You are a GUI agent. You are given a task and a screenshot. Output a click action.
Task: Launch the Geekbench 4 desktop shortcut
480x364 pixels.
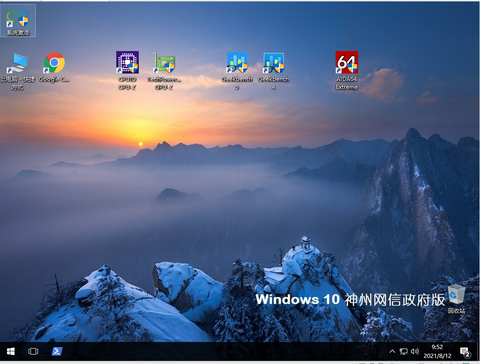click(273, 71)
